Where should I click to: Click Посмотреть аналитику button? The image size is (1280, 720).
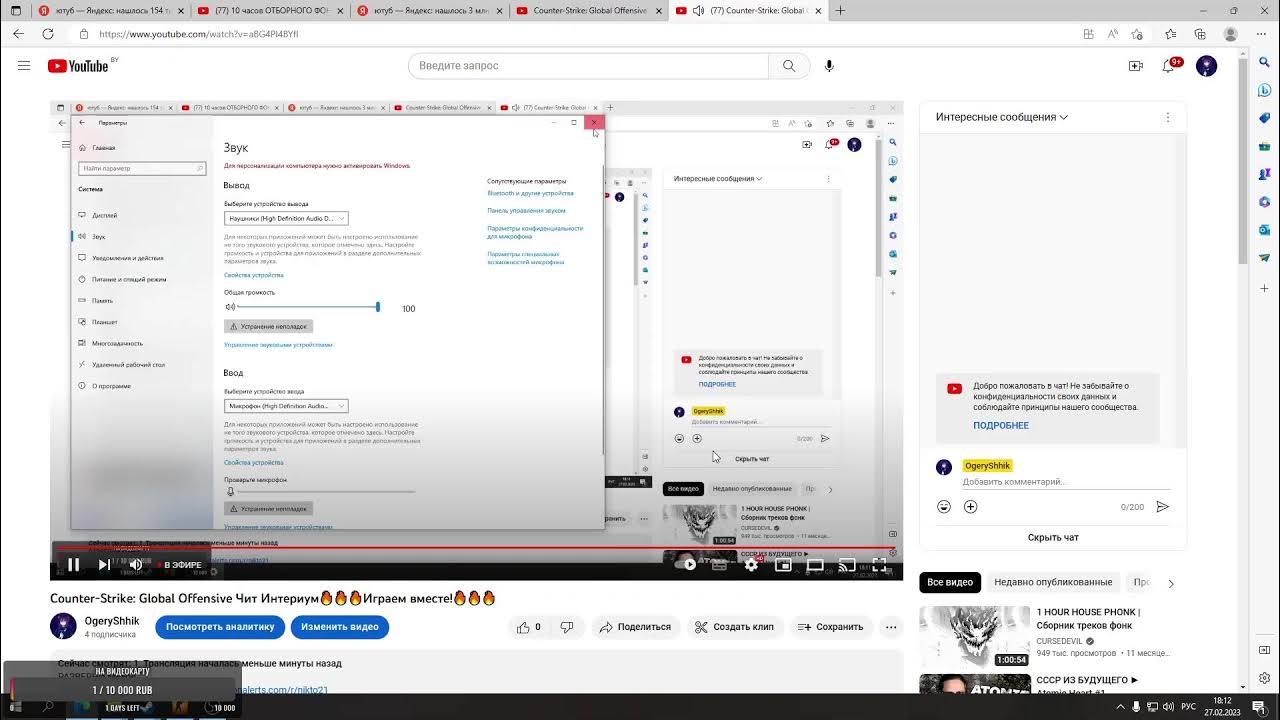[x=220, y=627]
